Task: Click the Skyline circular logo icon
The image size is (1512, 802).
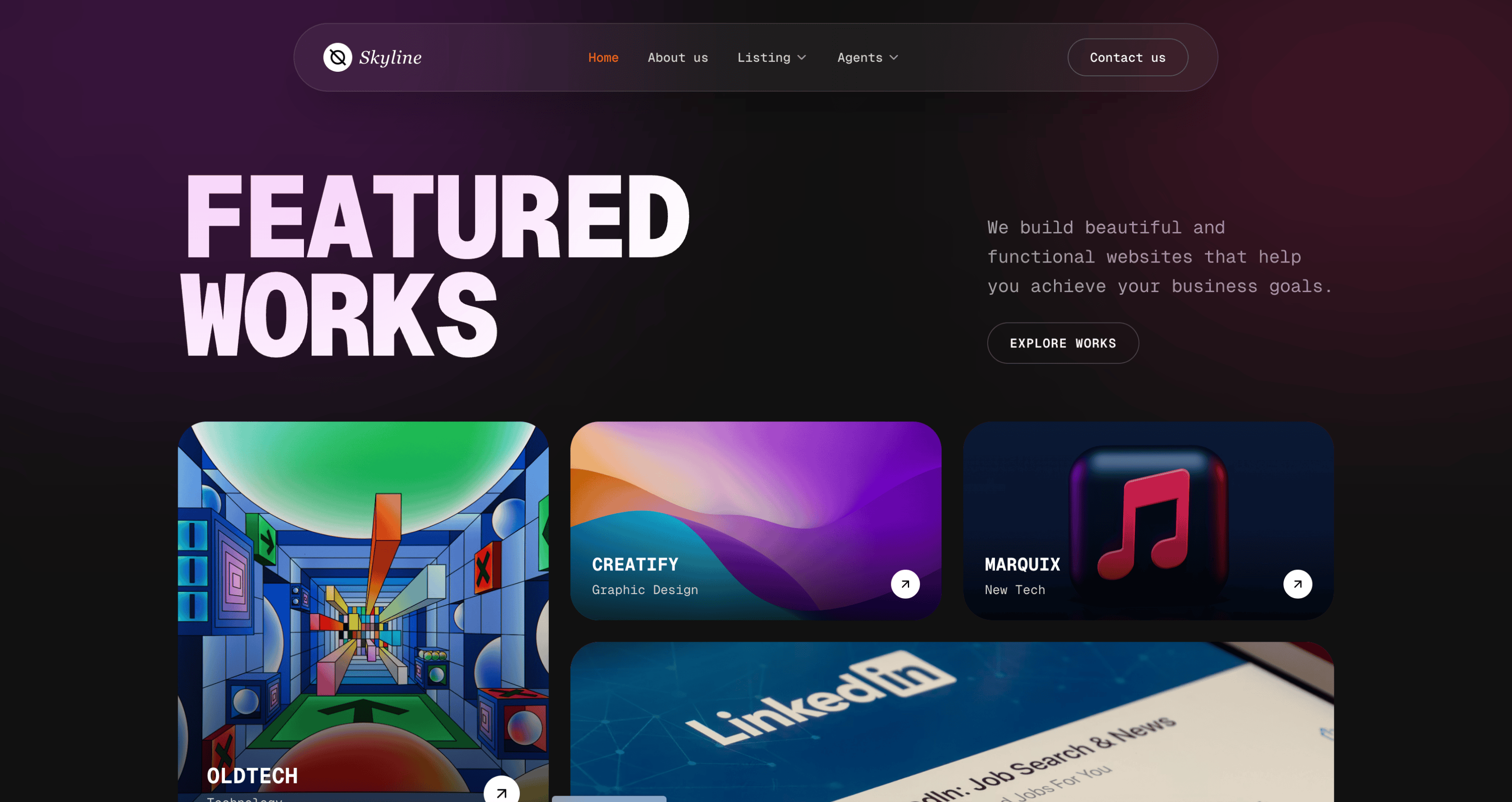Action: pyautogui.click(x=338, y=57)
